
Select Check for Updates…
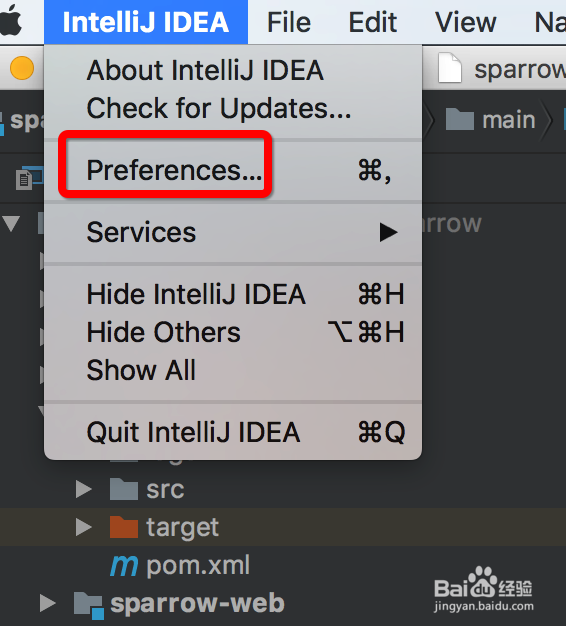(x=233, y=108)
